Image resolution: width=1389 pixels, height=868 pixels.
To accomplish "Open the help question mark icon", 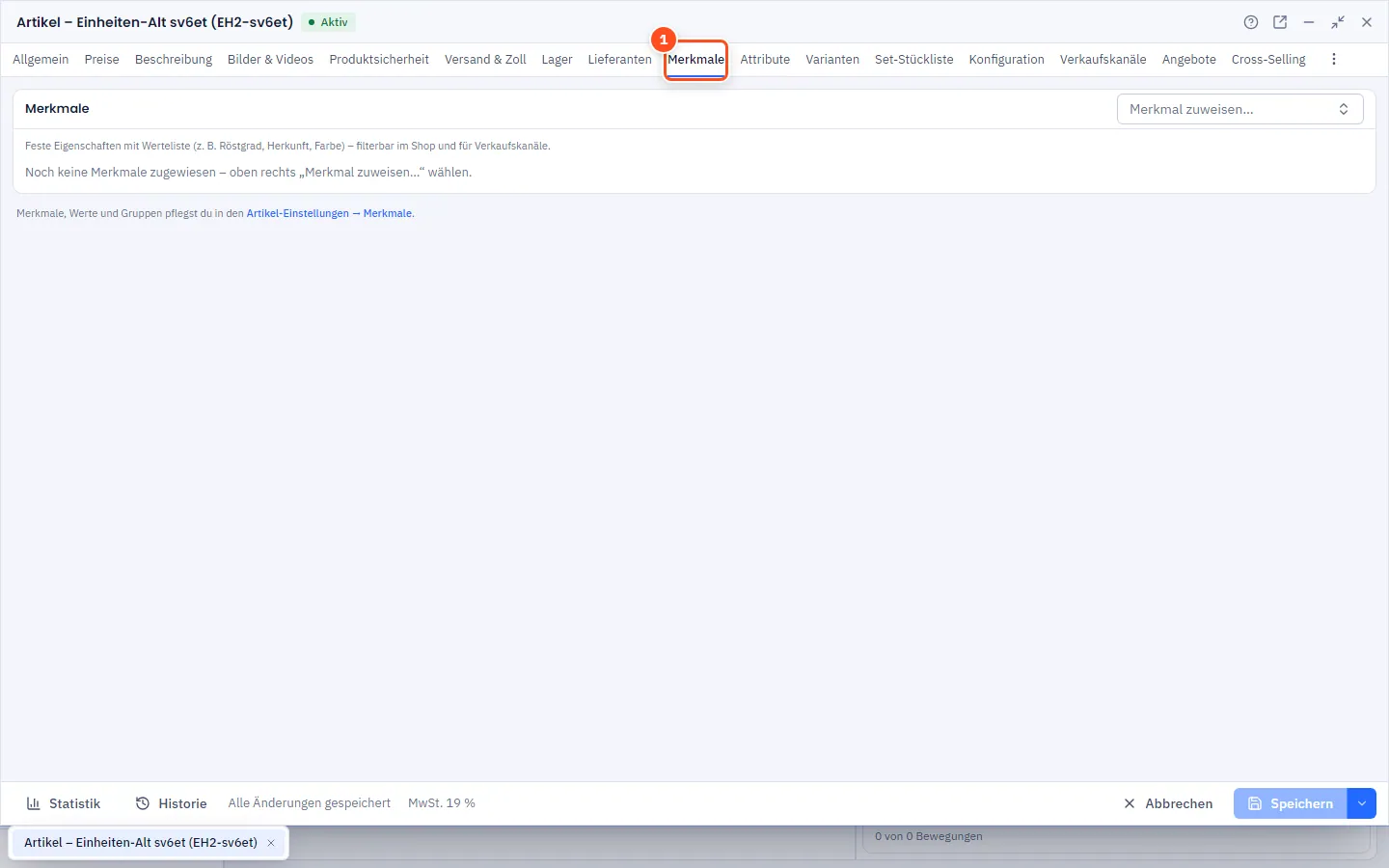I will coord(1251,22).
